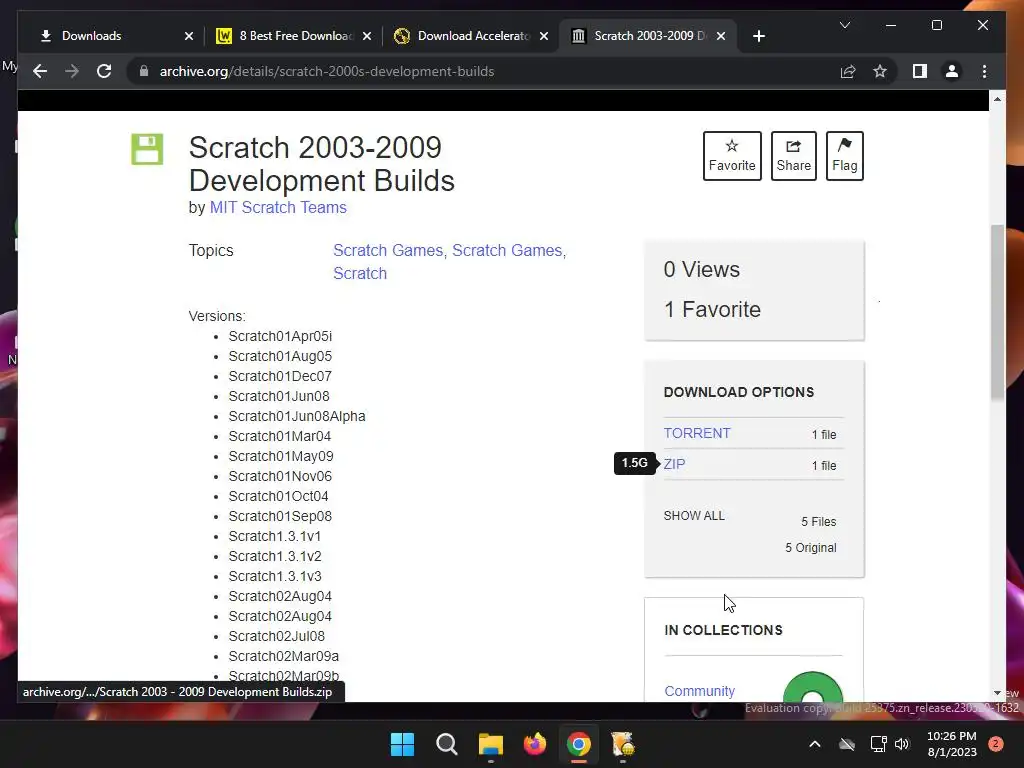Download via the TORRENT link
The image size is (1024, 768).
697,433
